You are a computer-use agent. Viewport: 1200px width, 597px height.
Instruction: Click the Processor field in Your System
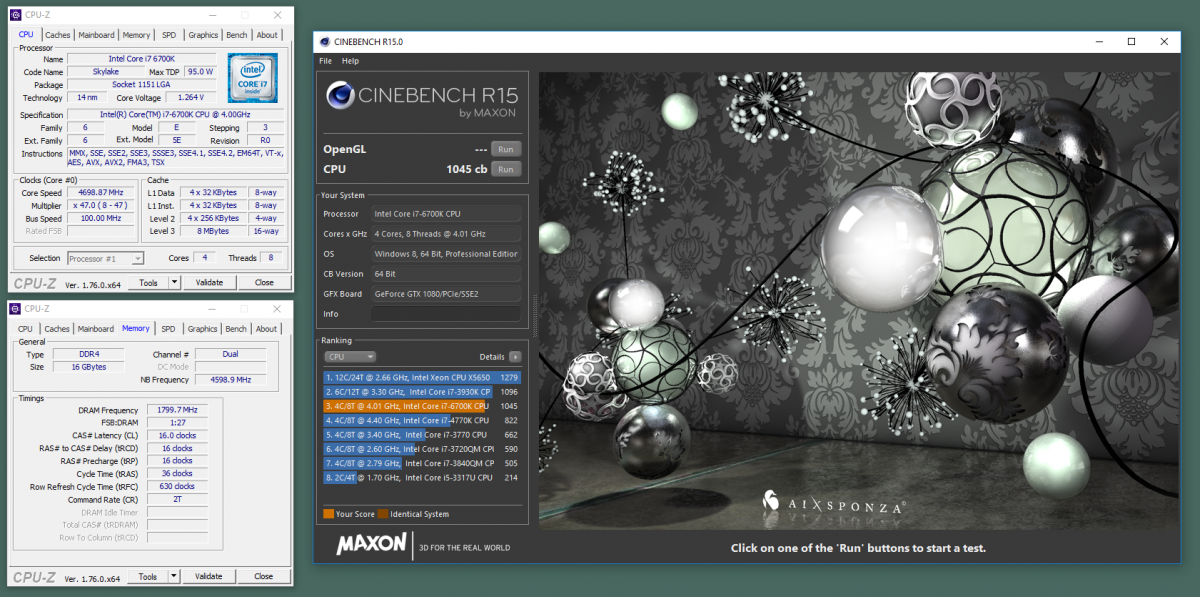(446, 214)
